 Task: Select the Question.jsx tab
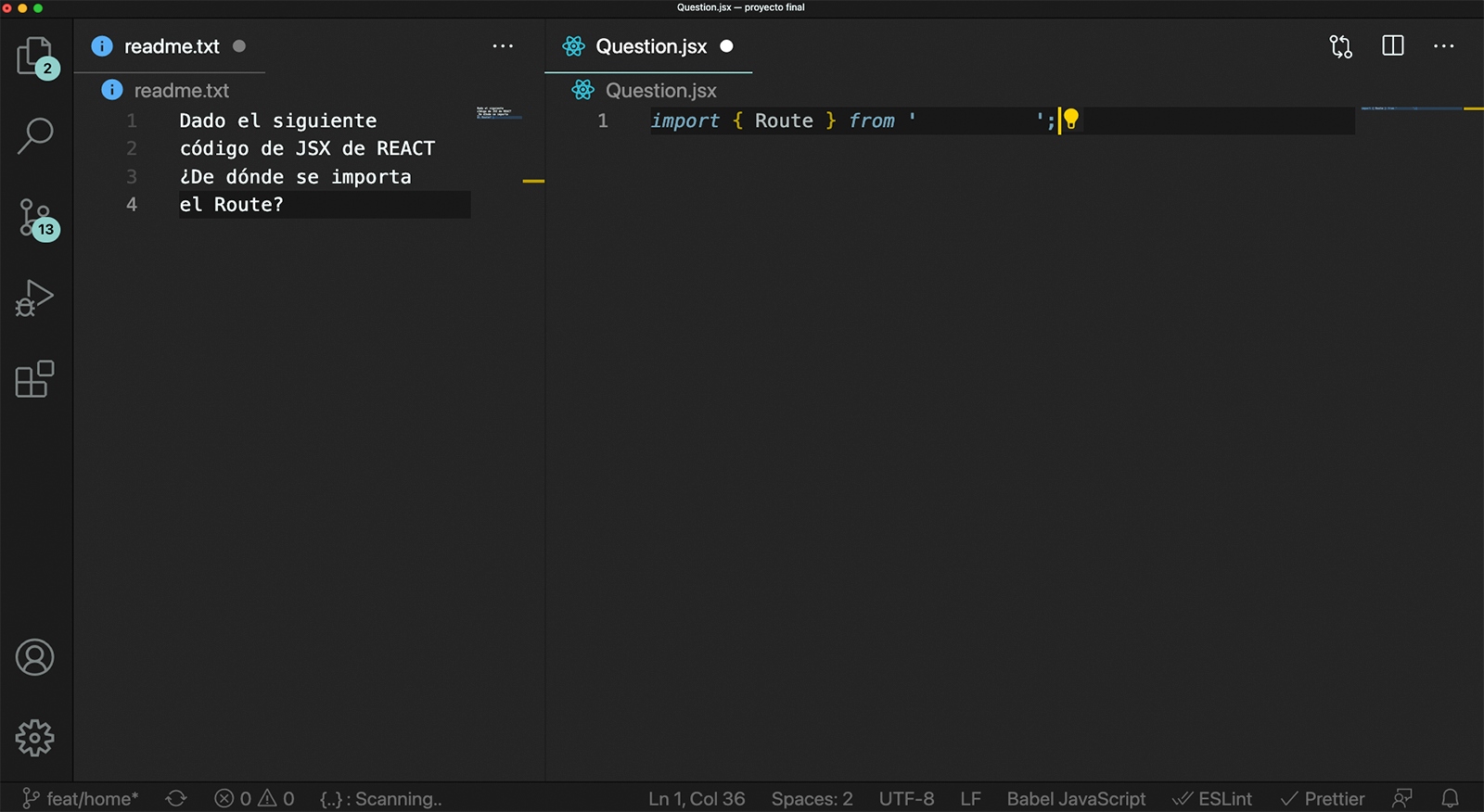[x=650, y=46]
